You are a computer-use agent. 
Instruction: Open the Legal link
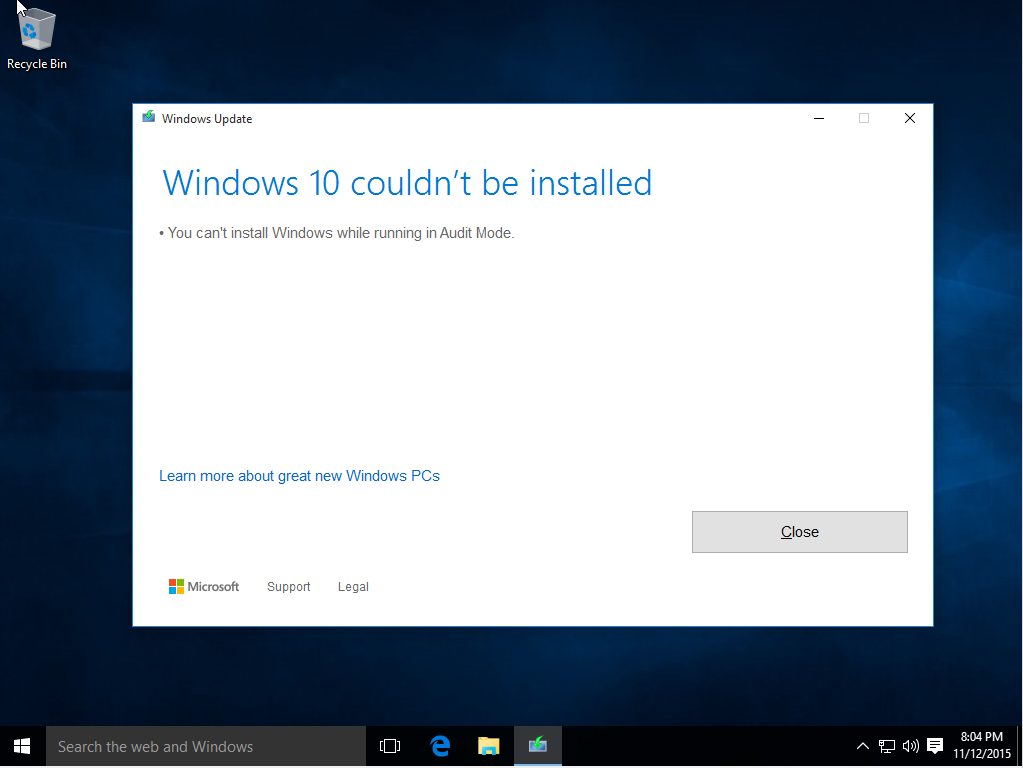(x=353, y=587)
